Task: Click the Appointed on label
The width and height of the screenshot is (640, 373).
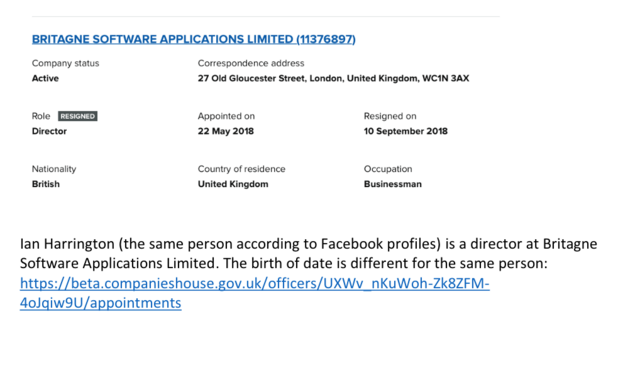Action: point(226,116)
